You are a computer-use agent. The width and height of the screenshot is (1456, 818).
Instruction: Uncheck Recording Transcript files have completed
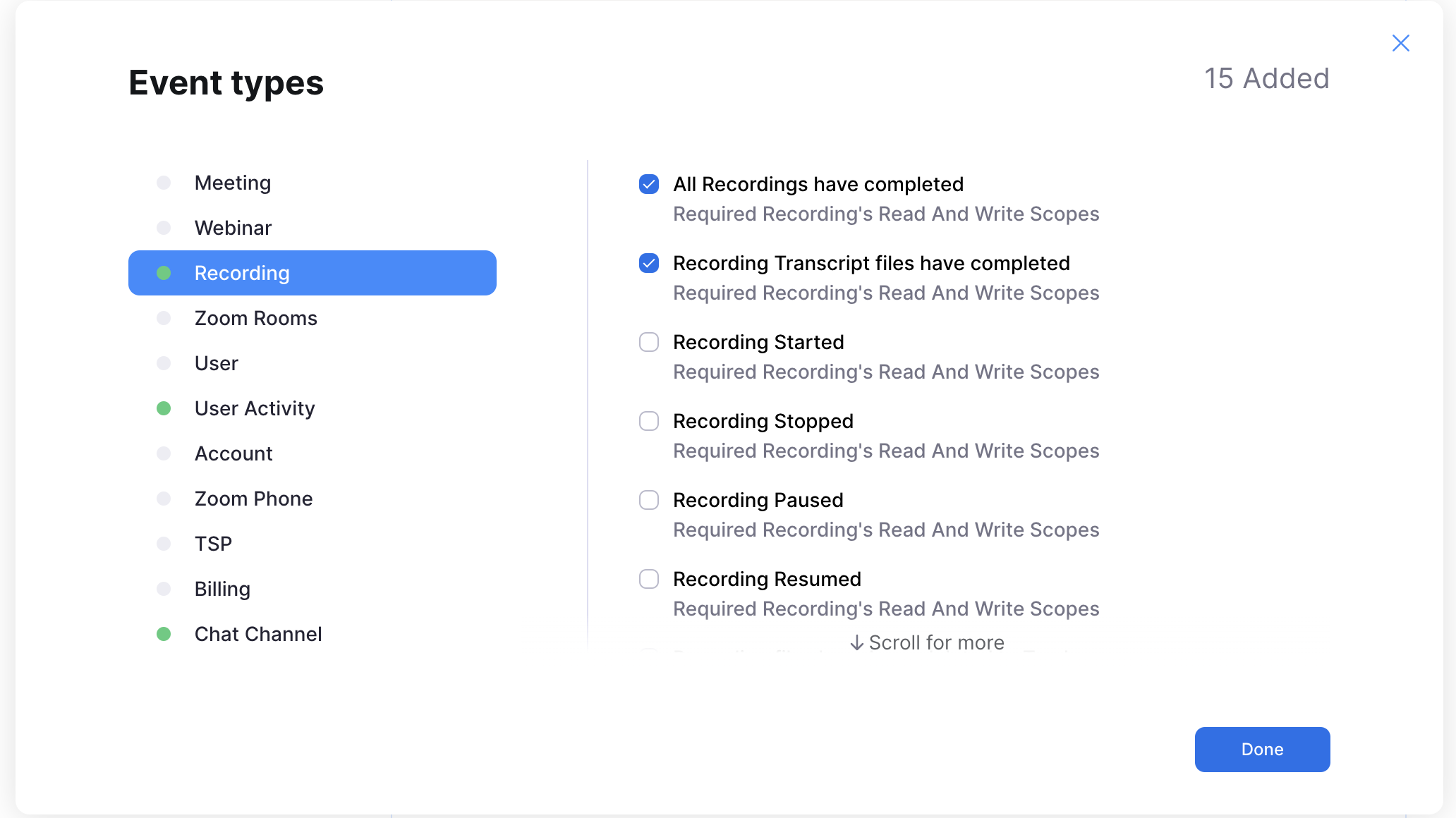649,263
